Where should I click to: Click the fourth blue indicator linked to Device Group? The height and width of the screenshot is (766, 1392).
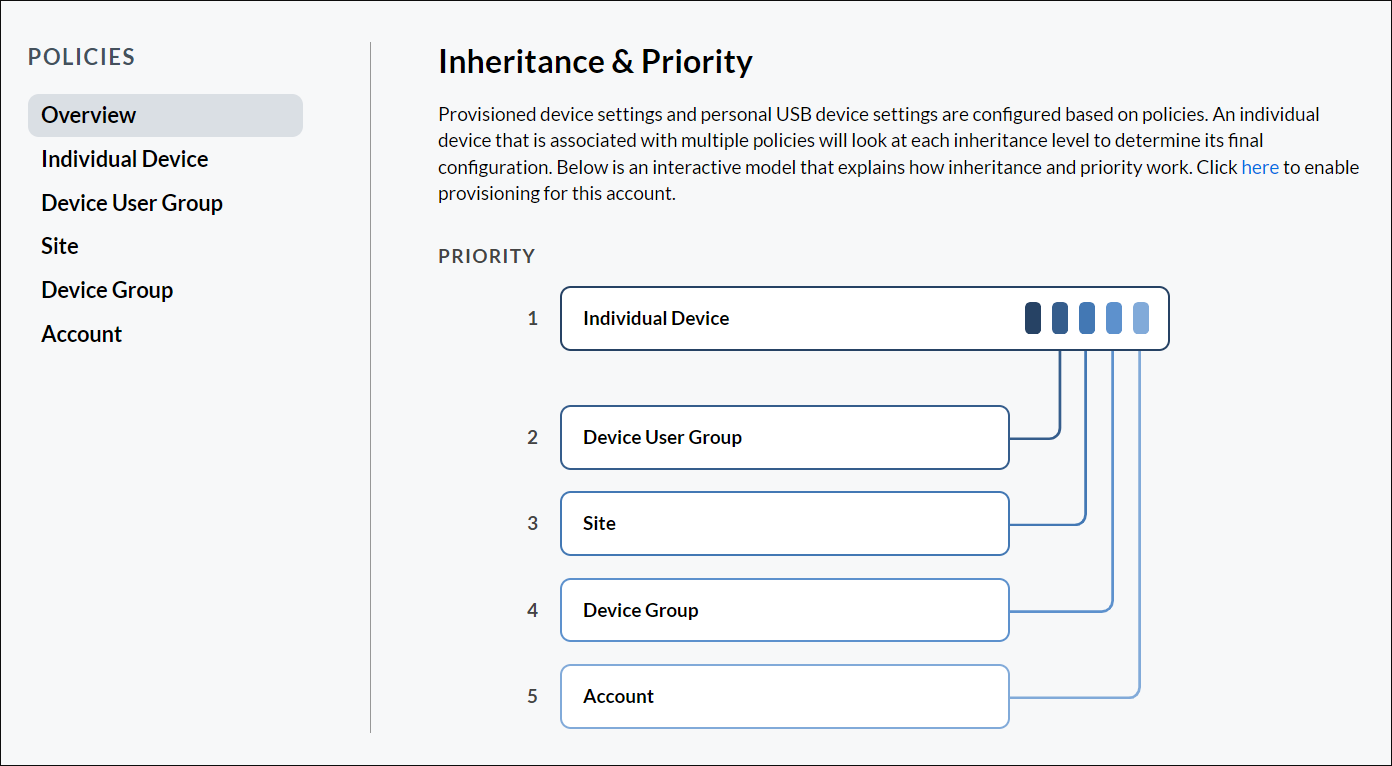[x=1114, y=317]
